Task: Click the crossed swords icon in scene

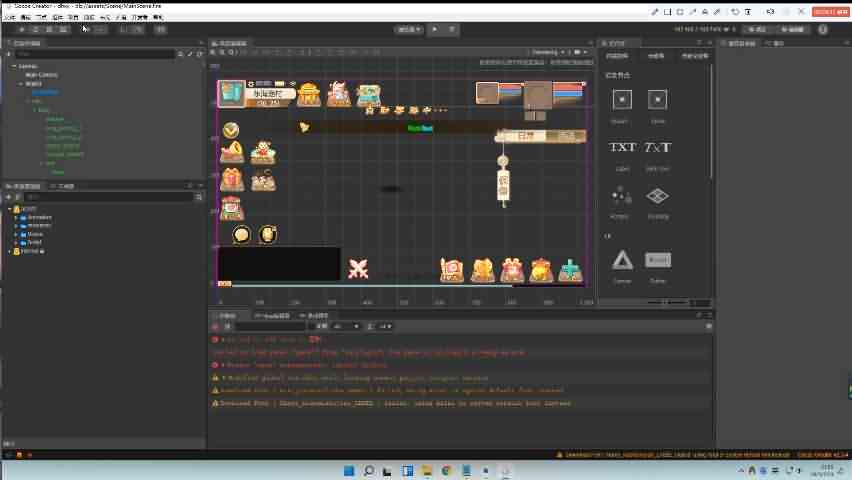Action: click(358, 269)
